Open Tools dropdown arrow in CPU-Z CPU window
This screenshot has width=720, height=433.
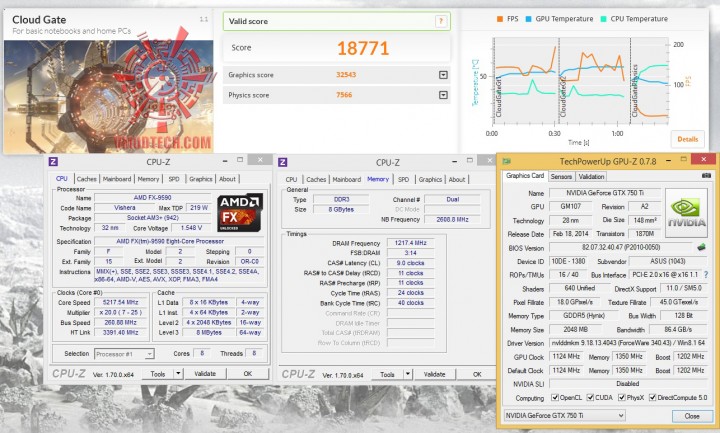point(178,374)
